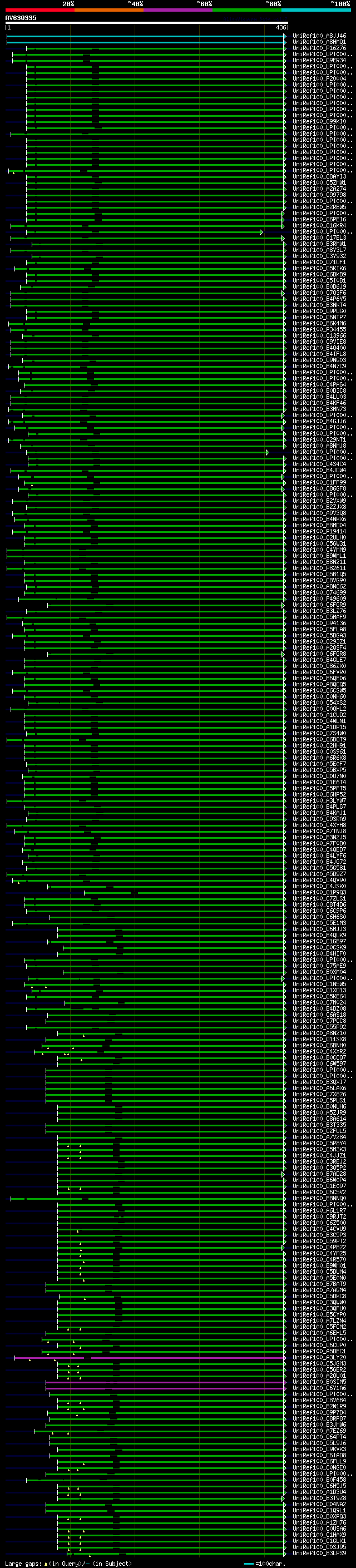356x1568 pixels.
Task: Select label UniRef100_Q99798
Action: point(319,195)
